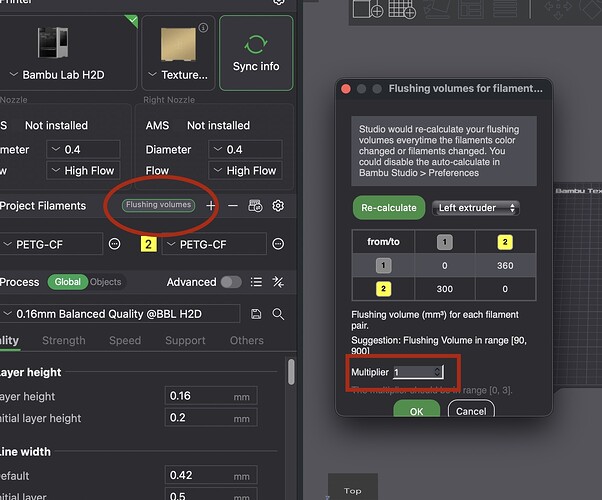Open the Left extruder dropdown
Viewport: 602px width, 500px height.
[475, 208]
